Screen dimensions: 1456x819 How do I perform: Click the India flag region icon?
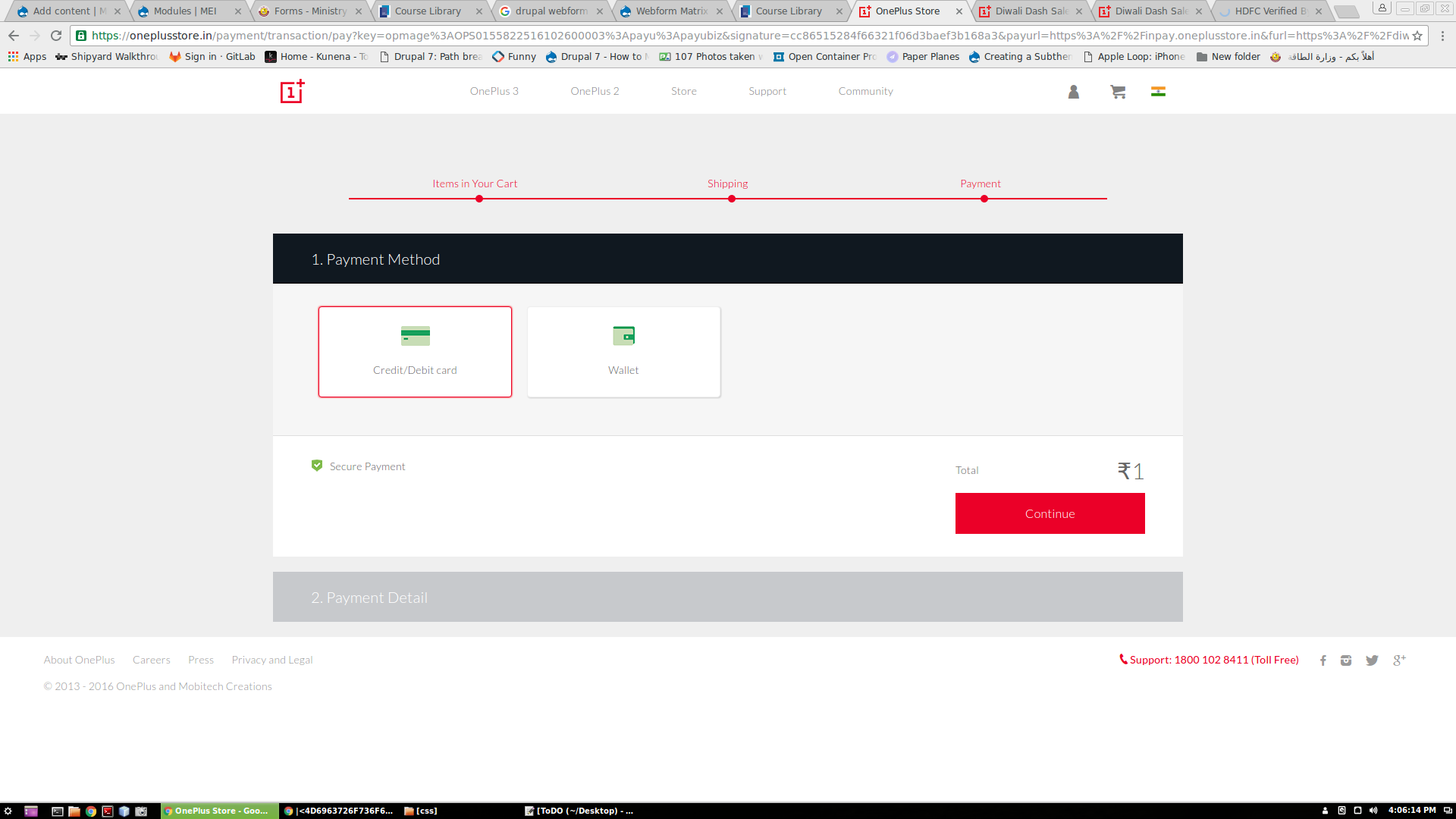(1158, 92)
